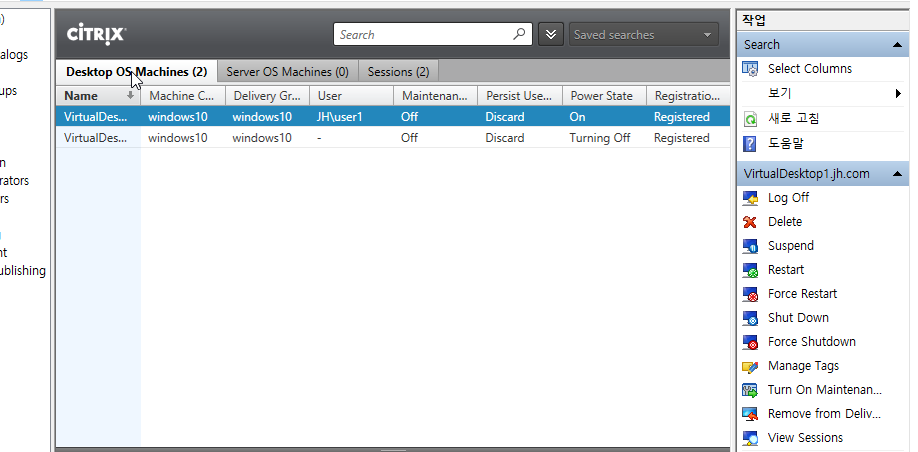Expand advanced search with double-chevron button
The image size is (918, 452).
550,34
